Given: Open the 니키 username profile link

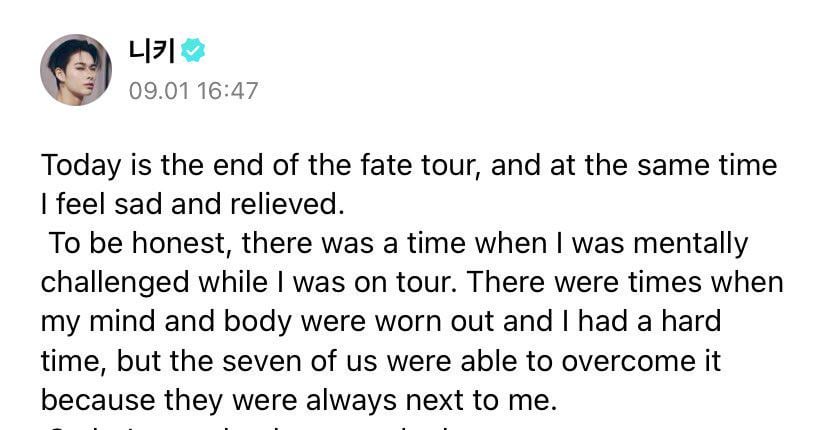Looking at the screenshot, I should pos(151,51).
